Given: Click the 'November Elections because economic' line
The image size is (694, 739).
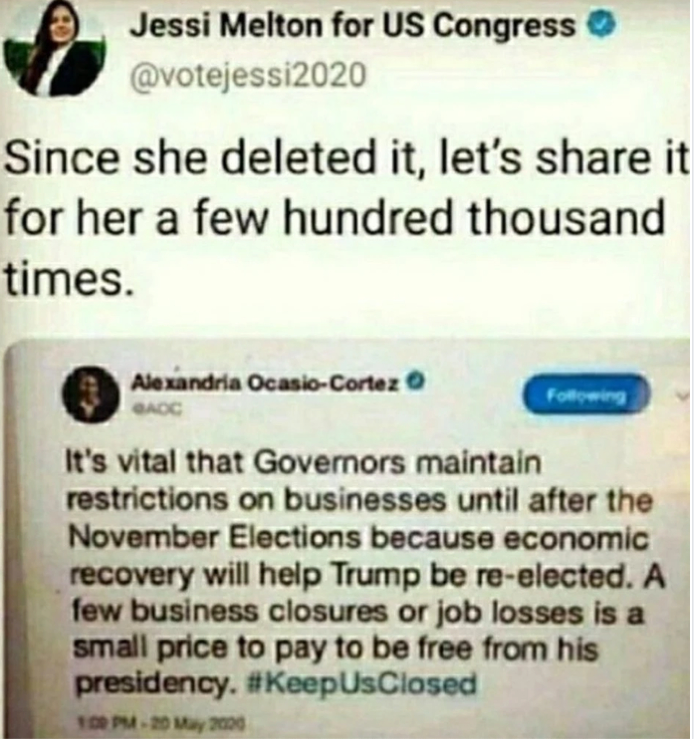Looking at the screenshot, I should tap(358, 538).
